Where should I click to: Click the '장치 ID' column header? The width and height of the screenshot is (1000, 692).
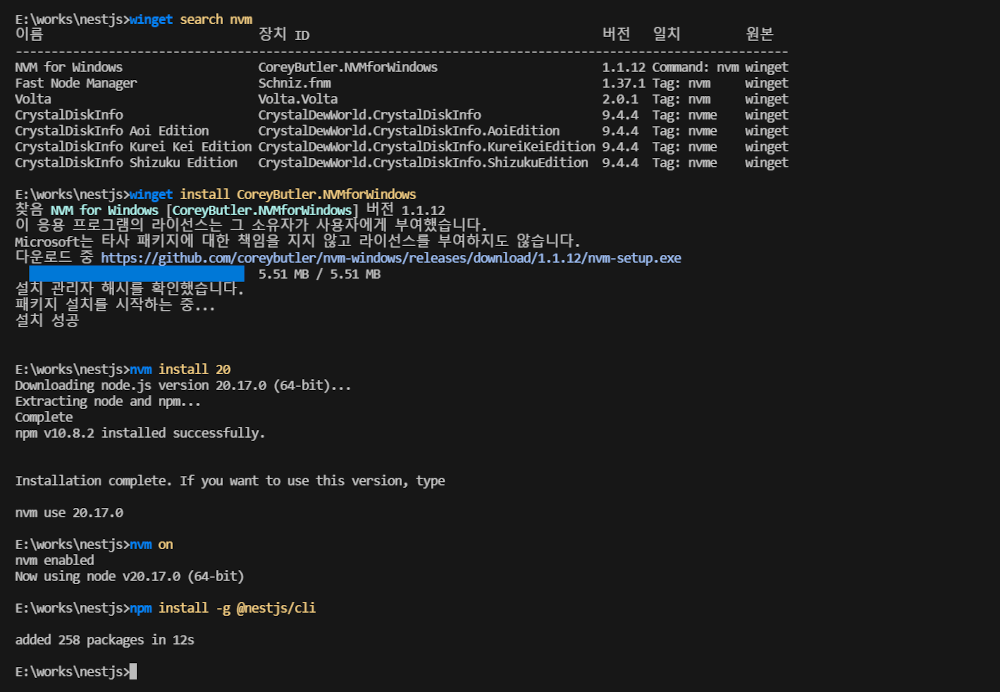284,34
